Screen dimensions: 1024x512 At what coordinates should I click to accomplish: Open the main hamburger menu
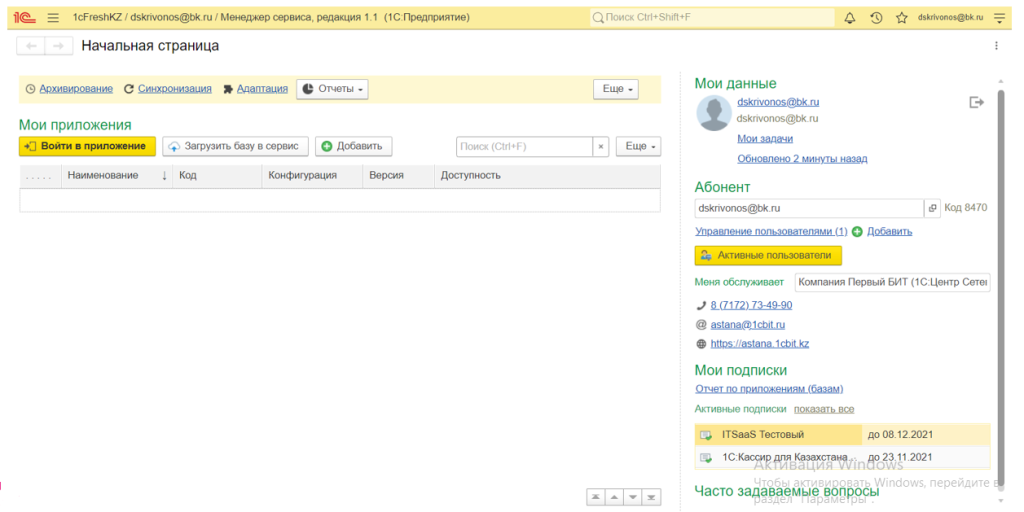point(54,18)
